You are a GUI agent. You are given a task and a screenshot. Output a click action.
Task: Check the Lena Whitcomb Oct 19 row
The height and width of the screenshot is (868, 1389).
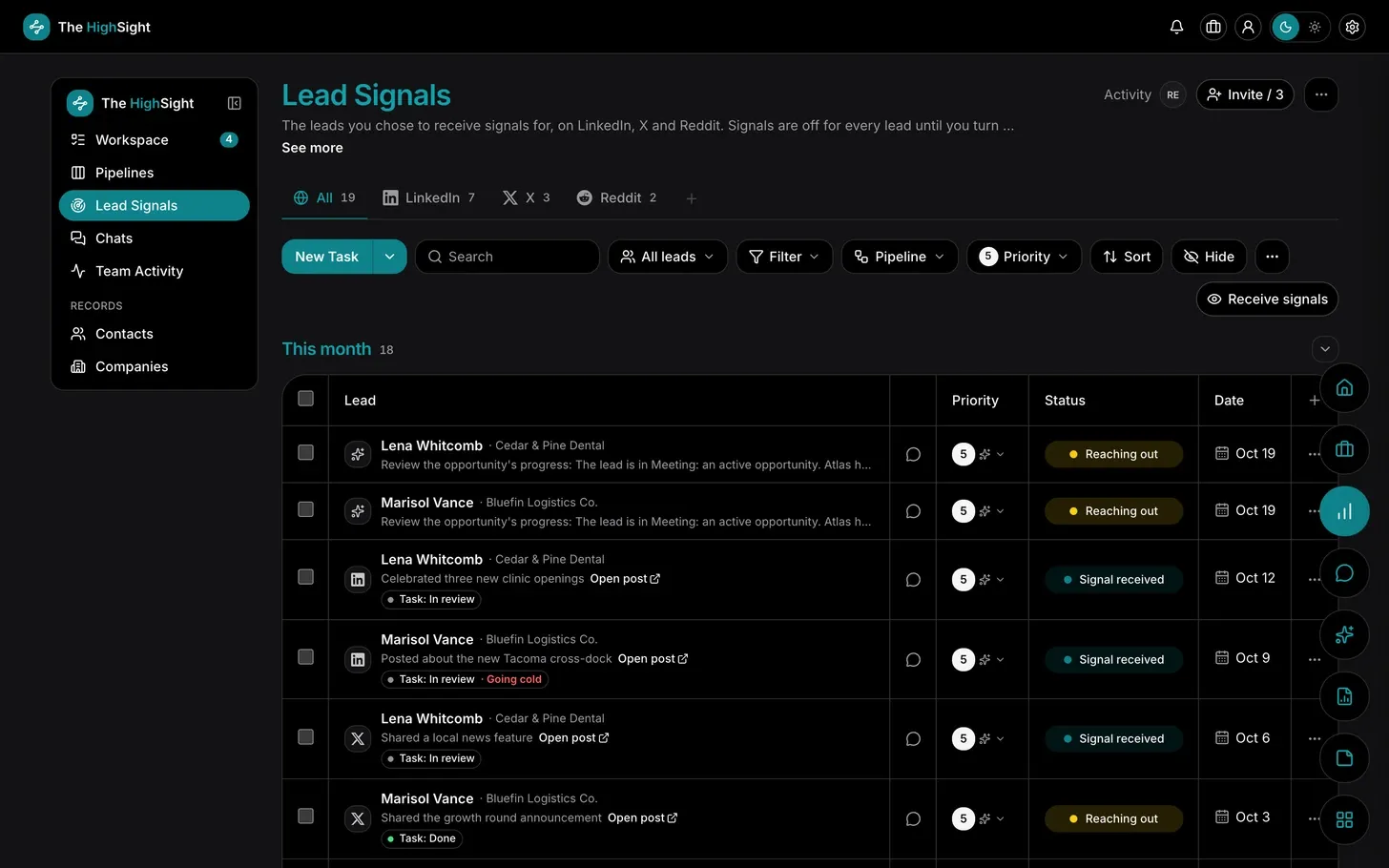pos(305,452)
